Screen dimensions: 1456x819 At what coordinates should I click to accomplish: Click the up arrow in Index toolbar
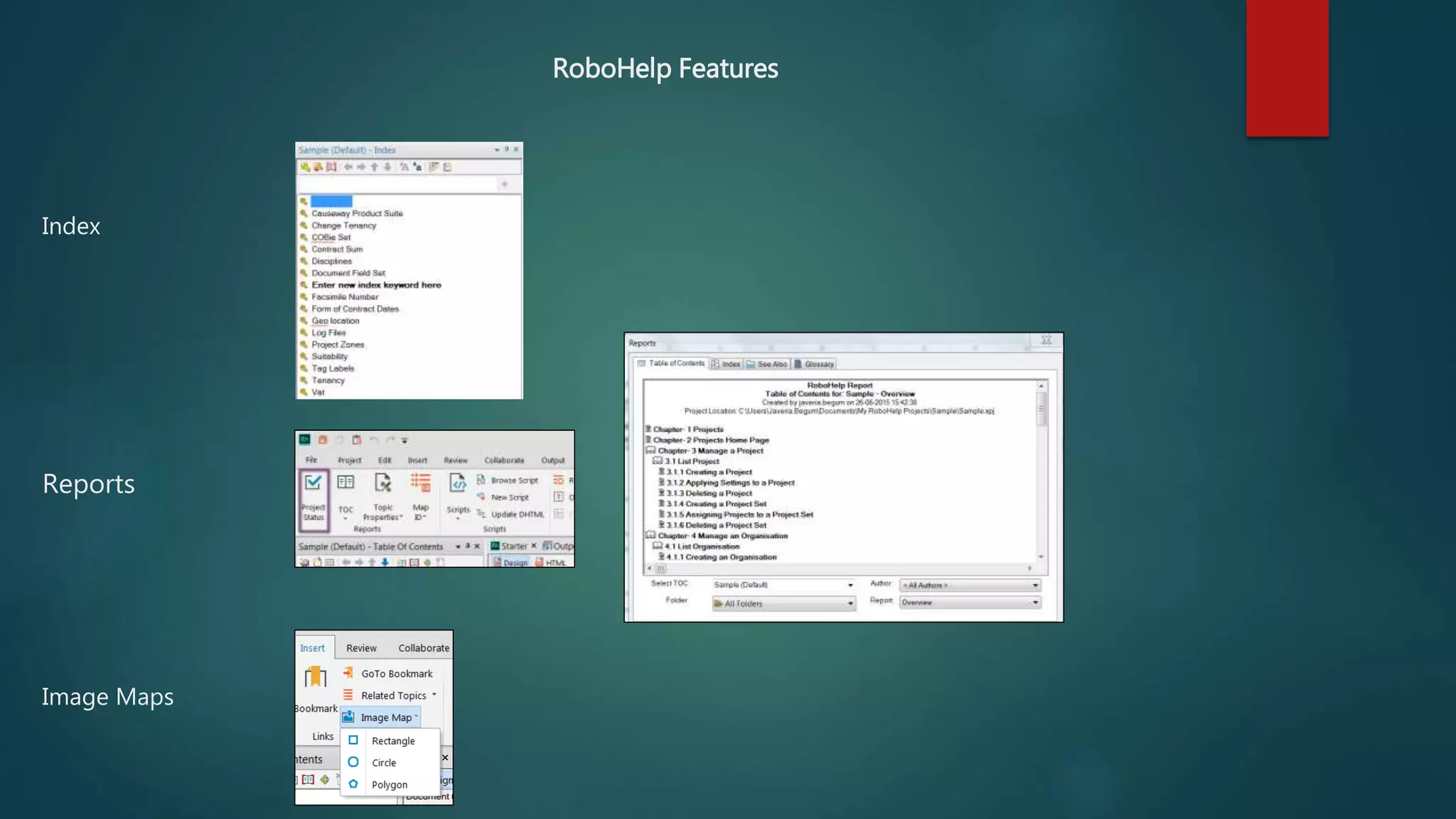(x=375, y=167)
